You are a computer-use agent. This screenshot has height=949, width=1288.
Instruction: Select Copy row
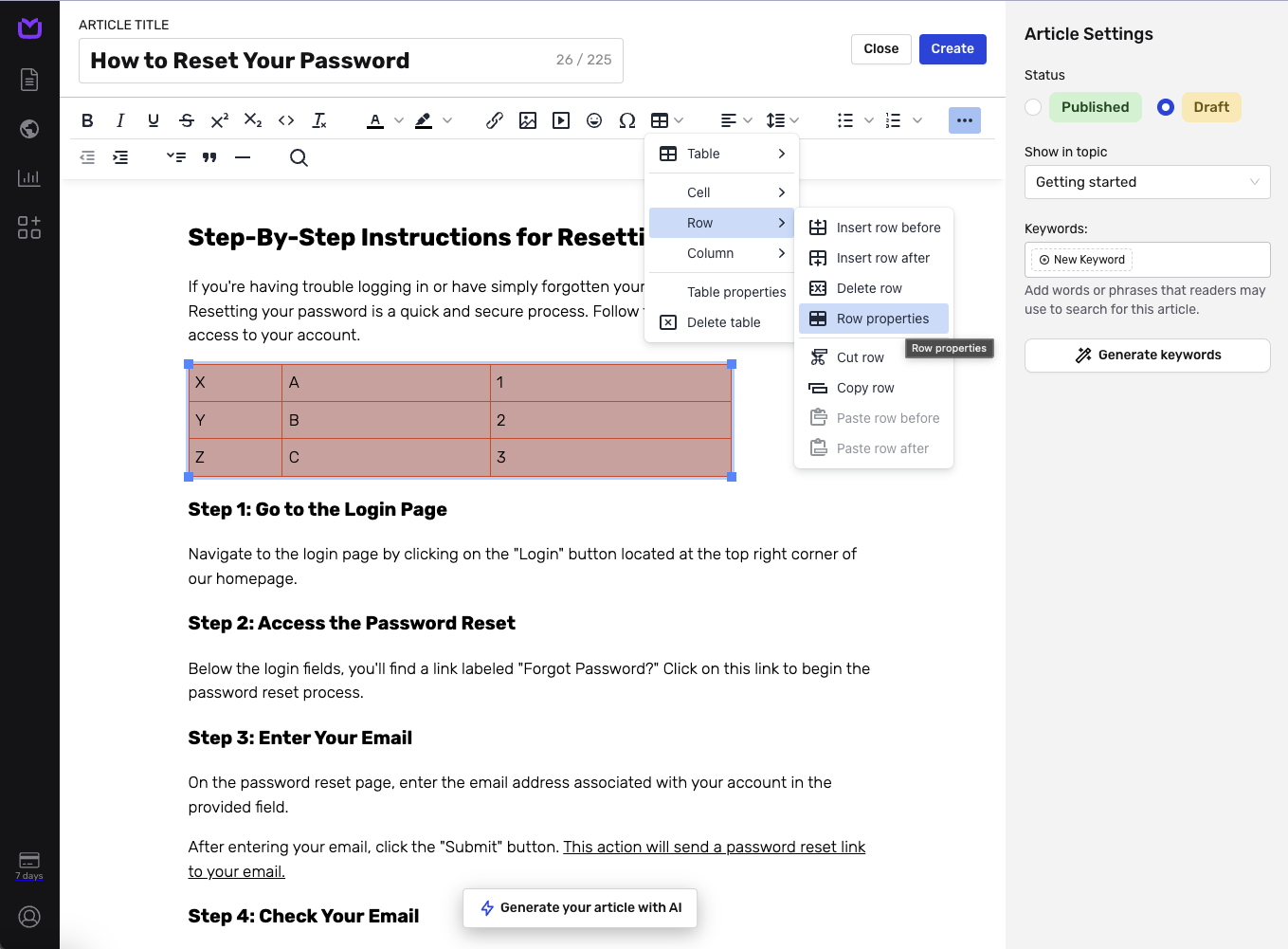[x=874, y=388]
